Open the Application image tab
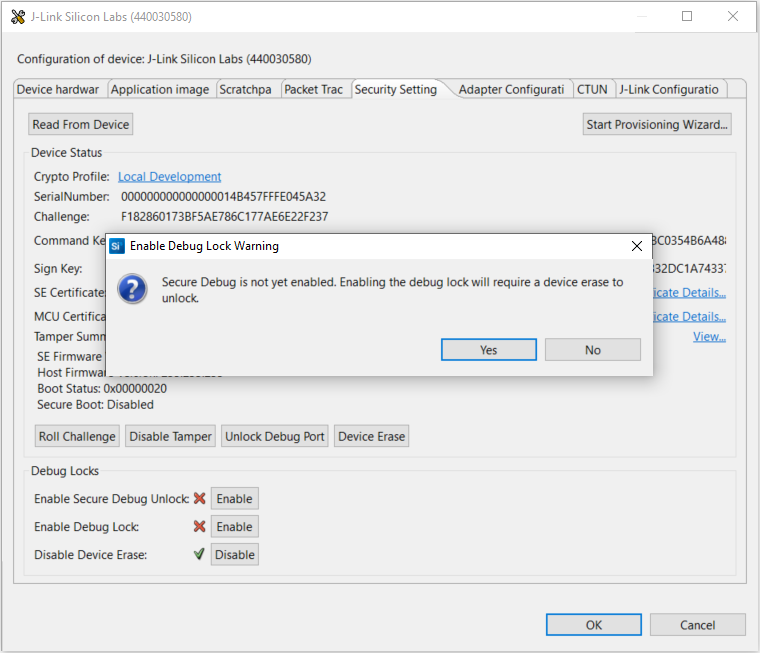The width and height of the screenshot is (760, 653). click(160, 89)
